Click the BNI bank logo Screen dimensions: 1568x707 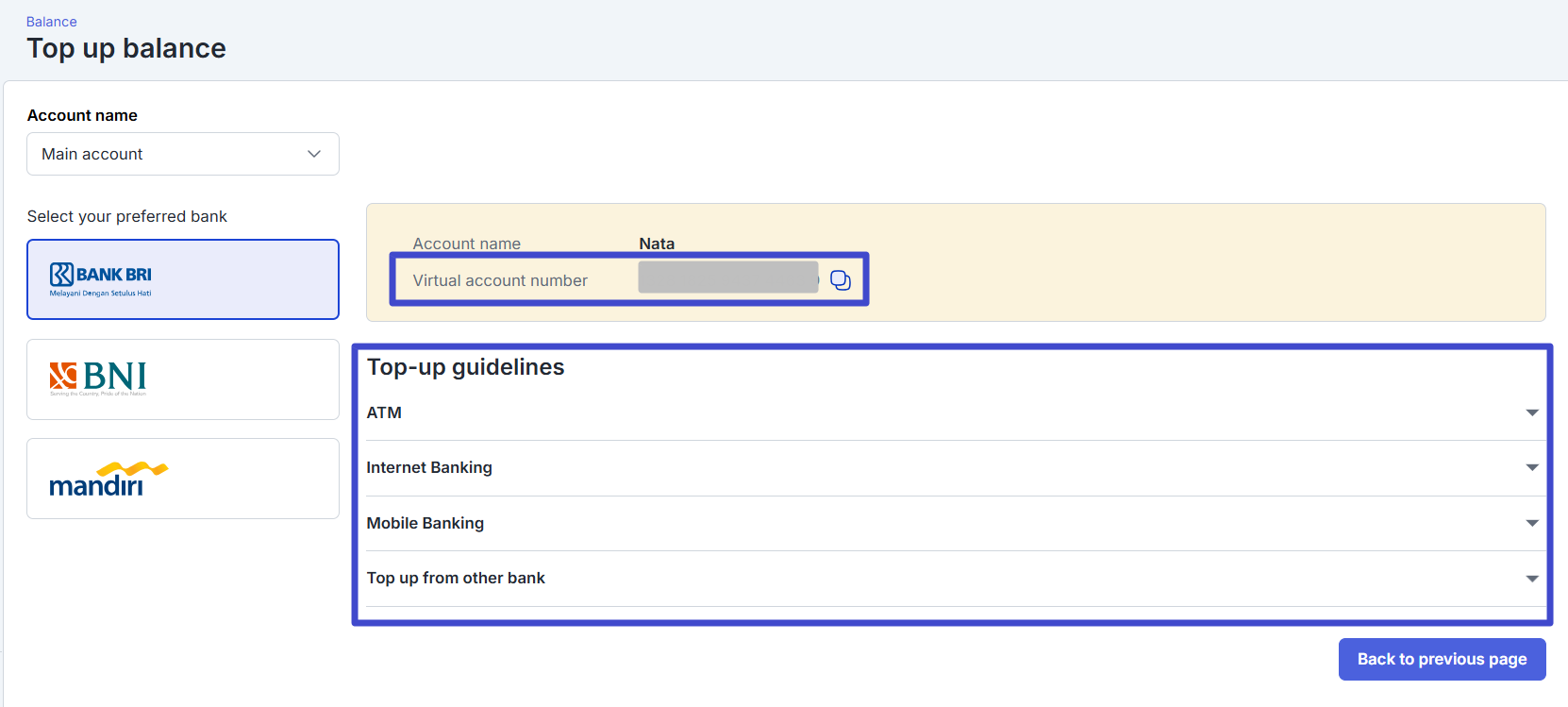click(x=98, y=379)
